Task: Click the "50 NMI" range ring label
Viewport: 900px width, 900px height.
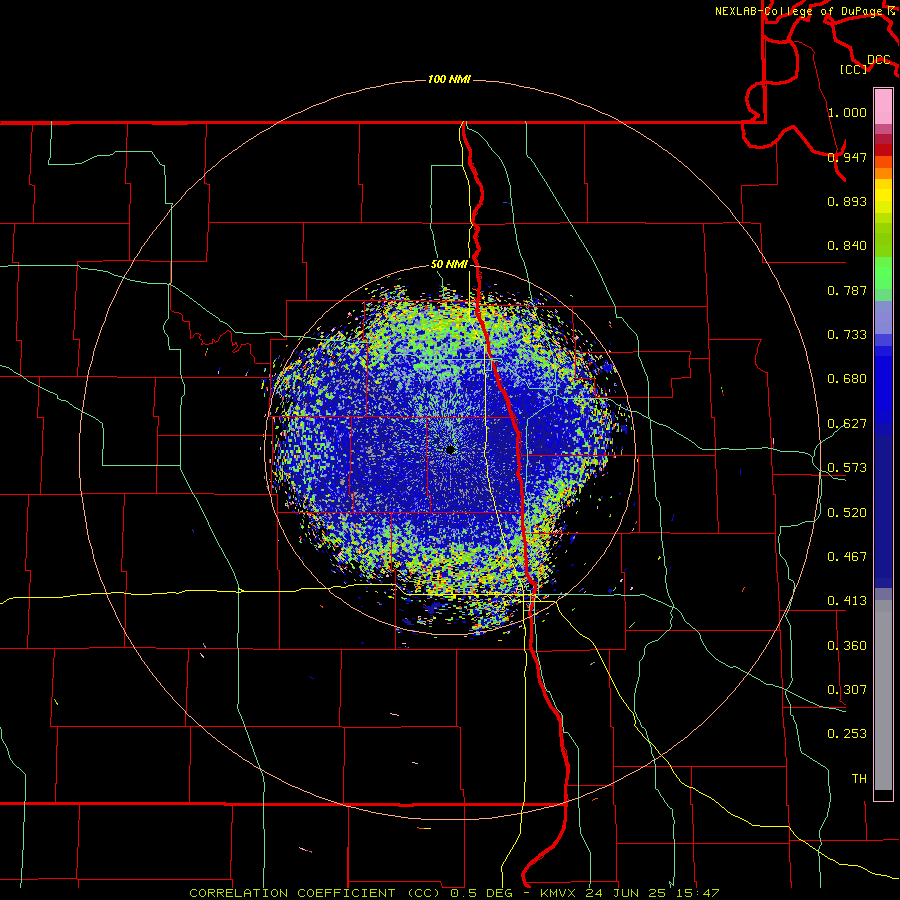Action: [449, 264]
